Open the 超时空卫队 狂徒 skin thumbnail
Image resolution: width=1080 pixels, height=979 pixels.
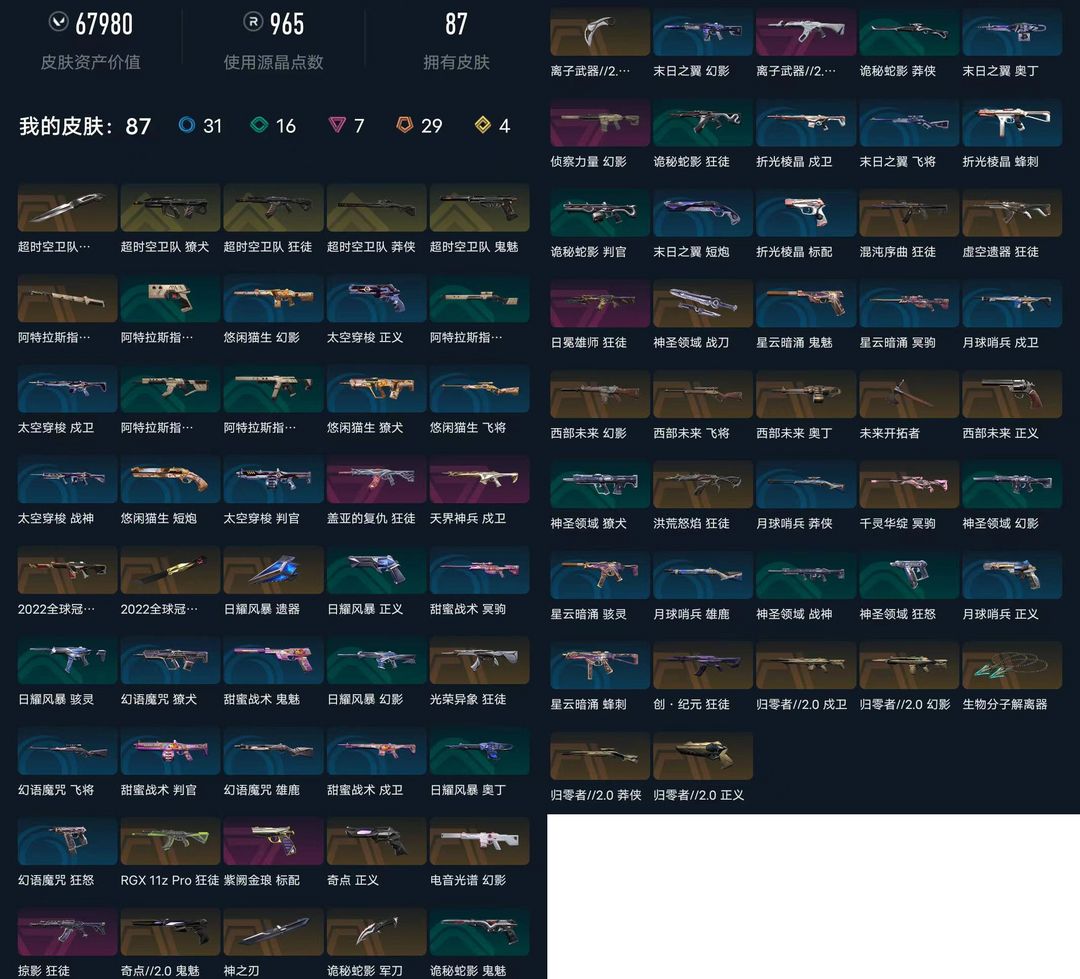(x=273, y=207)
